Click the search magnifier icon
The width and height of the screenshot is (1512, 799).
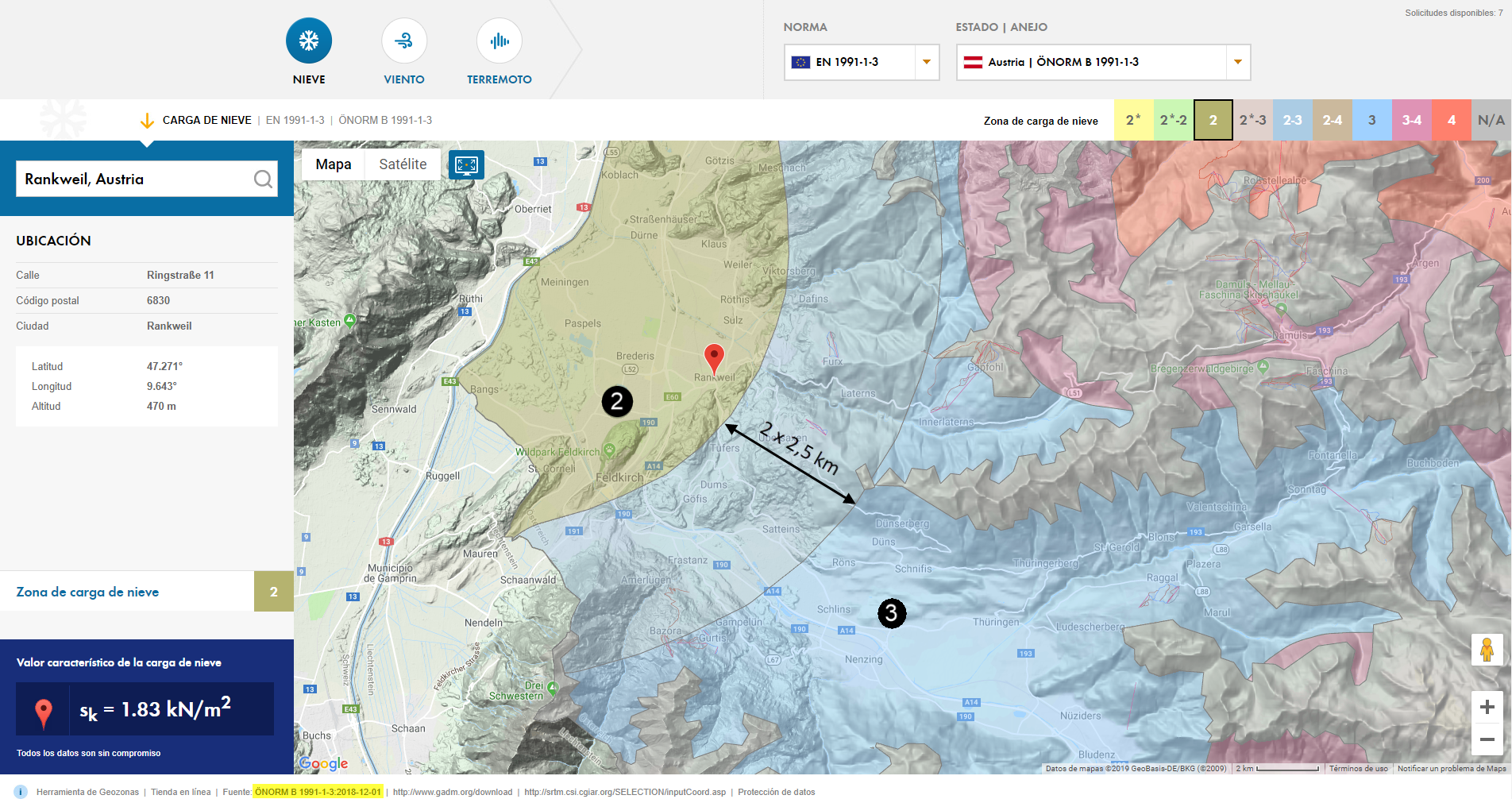[x=263, y=179]
